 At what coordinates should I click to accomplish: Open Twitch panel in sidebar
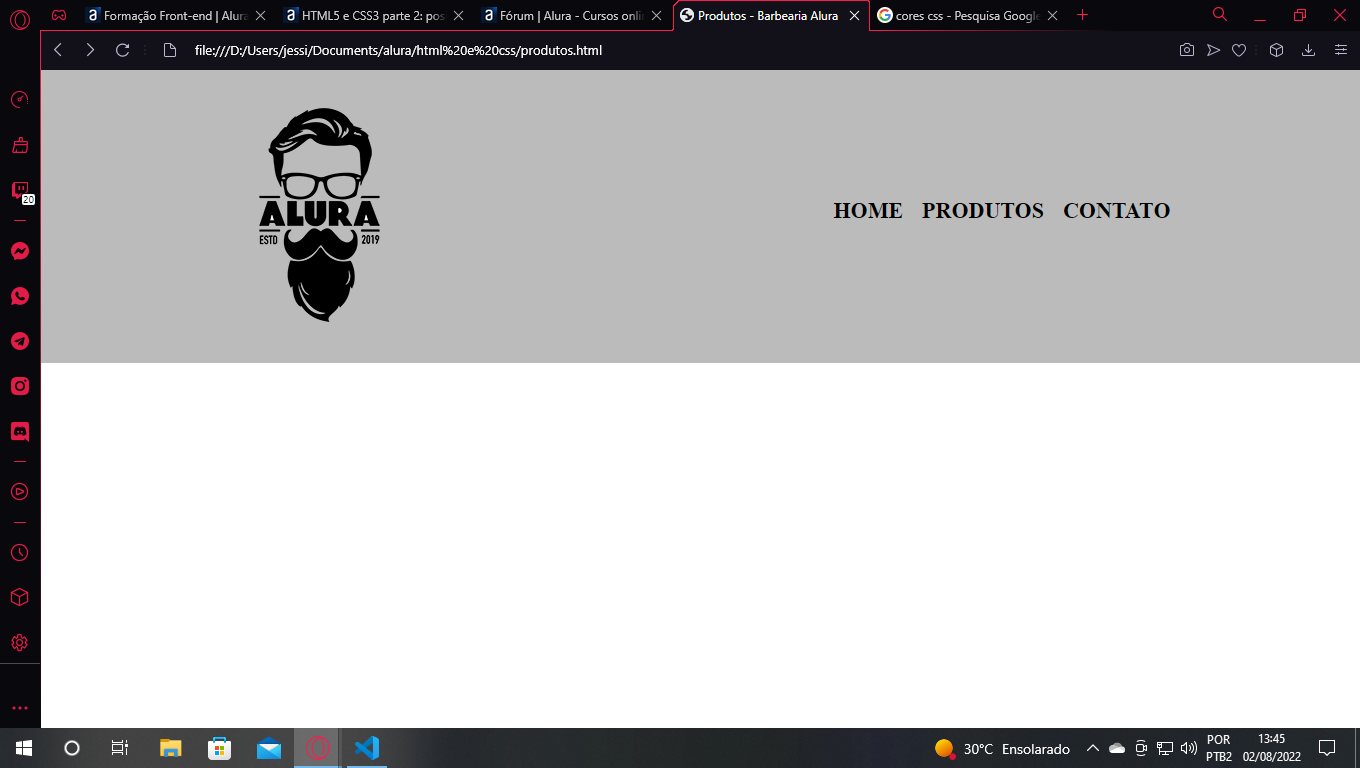[x=20, y=190]
